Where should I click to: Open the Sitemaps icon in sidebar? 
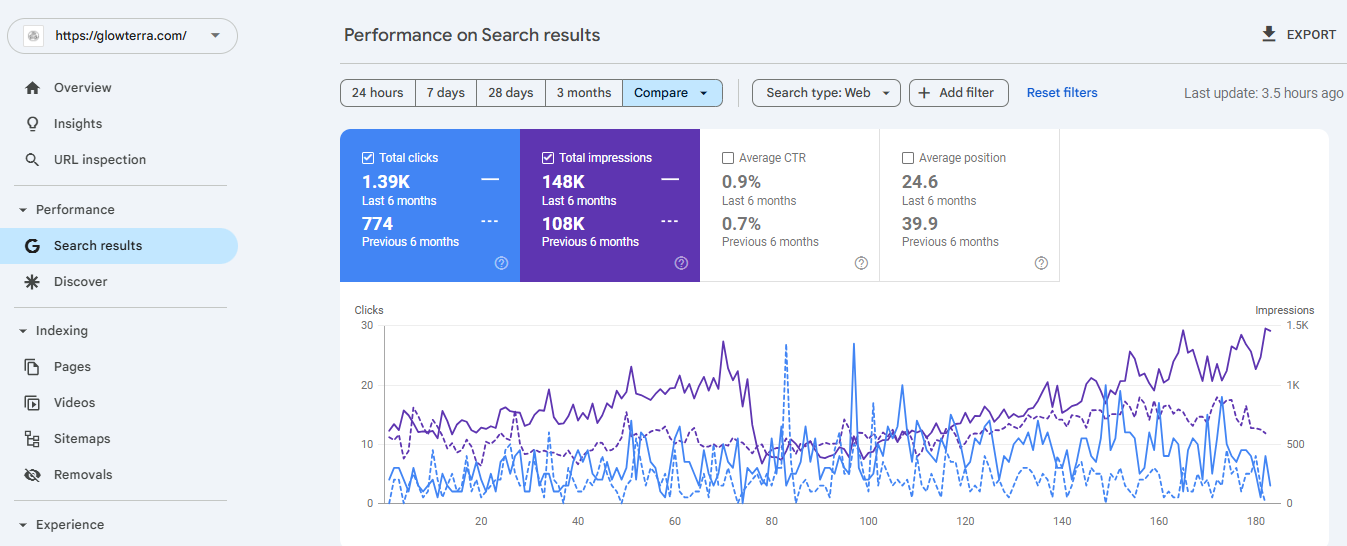coord(33,439)
